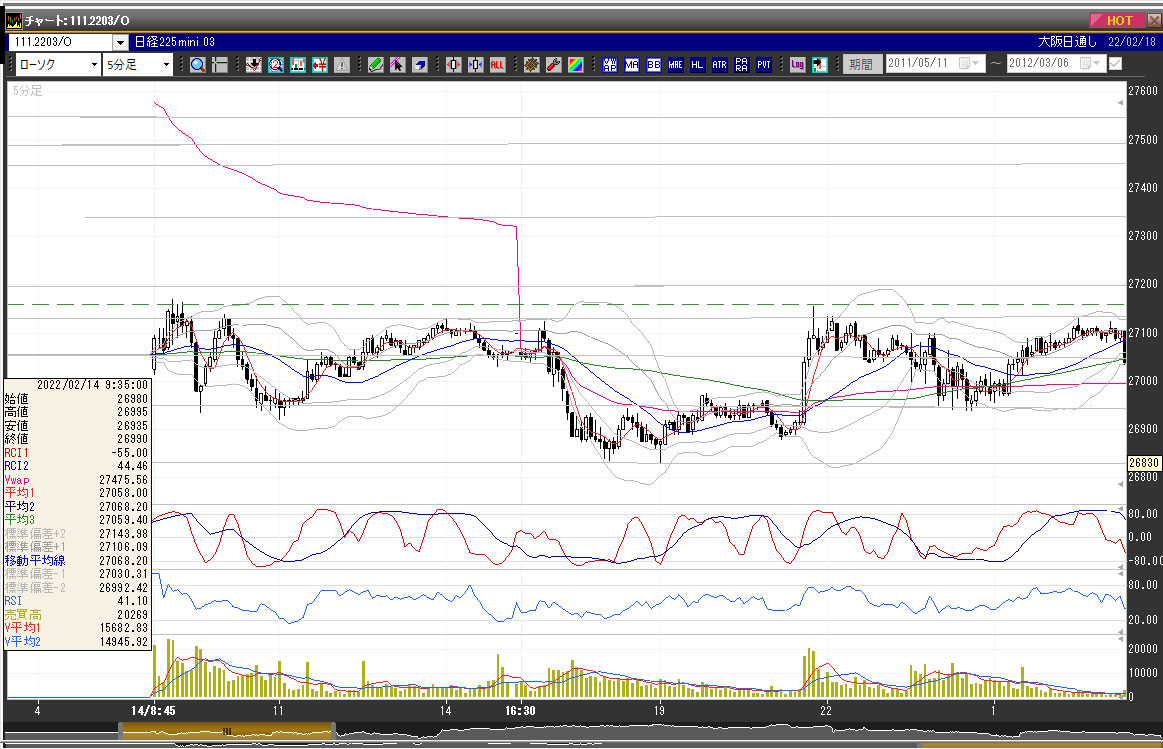Image resolution: width=1163 pixels, height=749 pixels.
Task: Open the 5分足 timeframe dropdown
Action: pyautogui.click(x=165, y=65)
